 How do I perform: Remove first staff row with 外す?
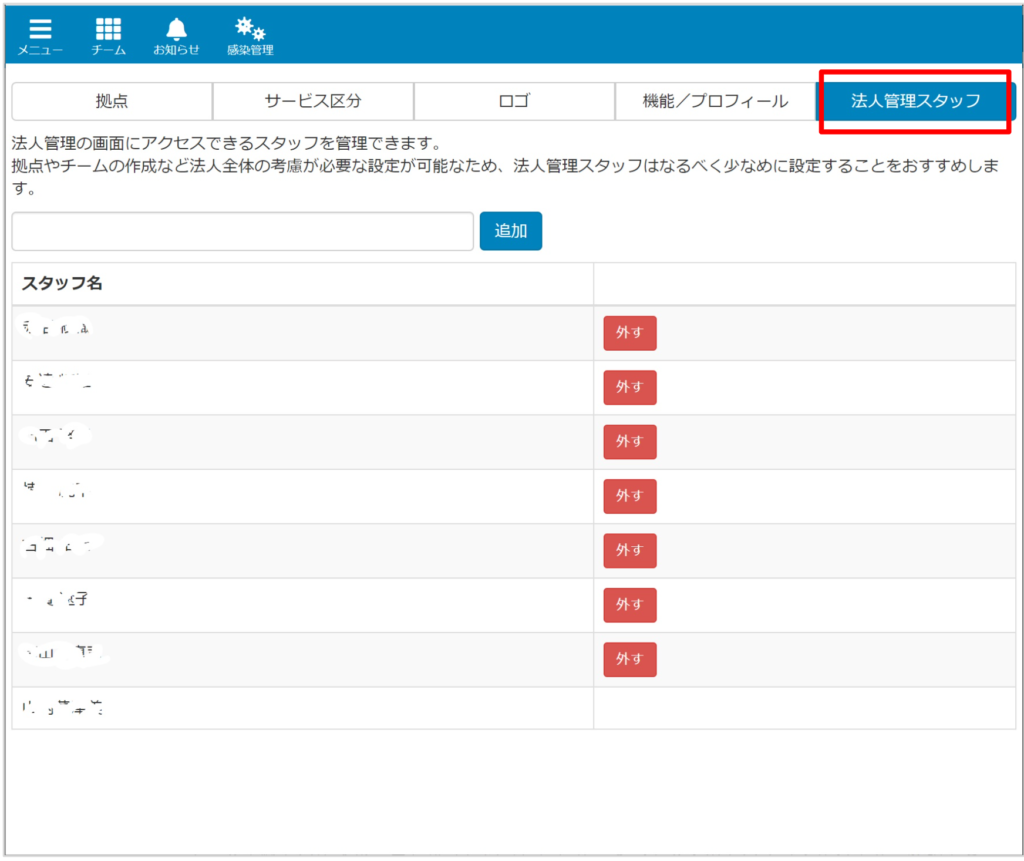[630, 333]
